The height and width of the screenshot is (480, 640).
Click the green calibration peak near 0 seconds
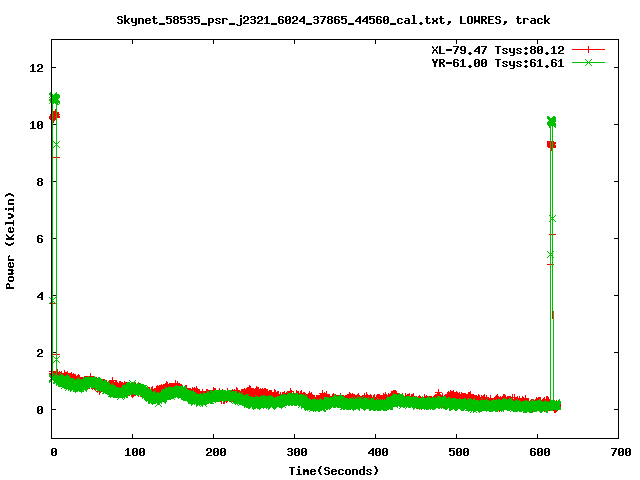tap(54, 98)
